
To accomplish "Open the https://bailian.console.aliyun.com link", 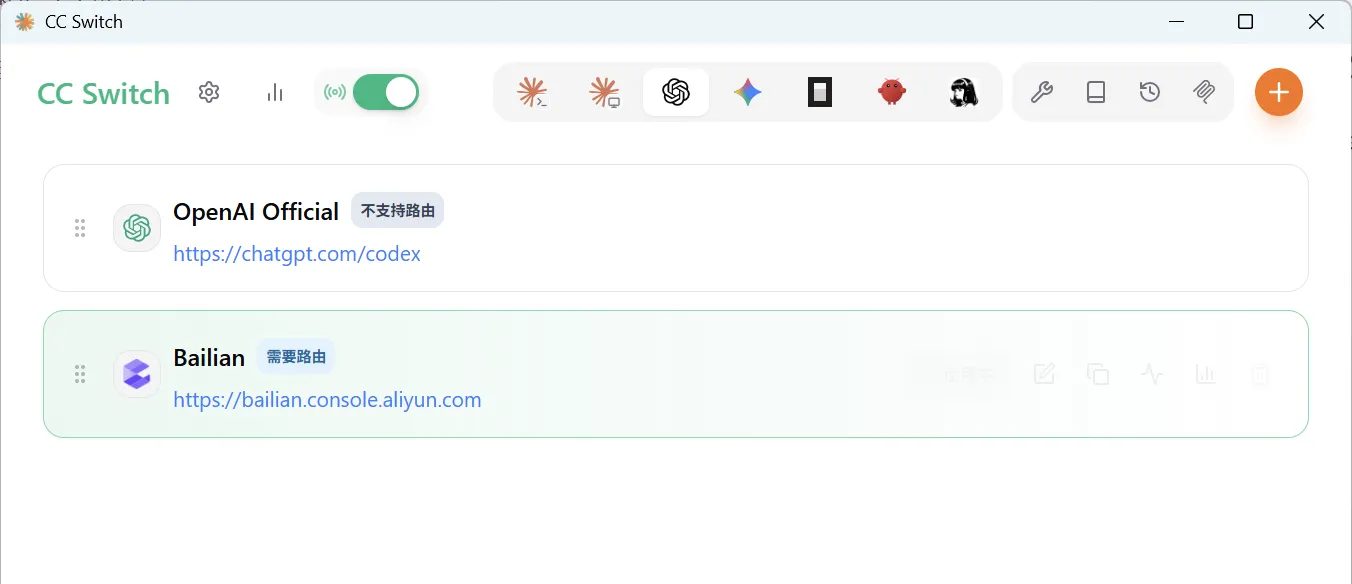I will 327,400.
